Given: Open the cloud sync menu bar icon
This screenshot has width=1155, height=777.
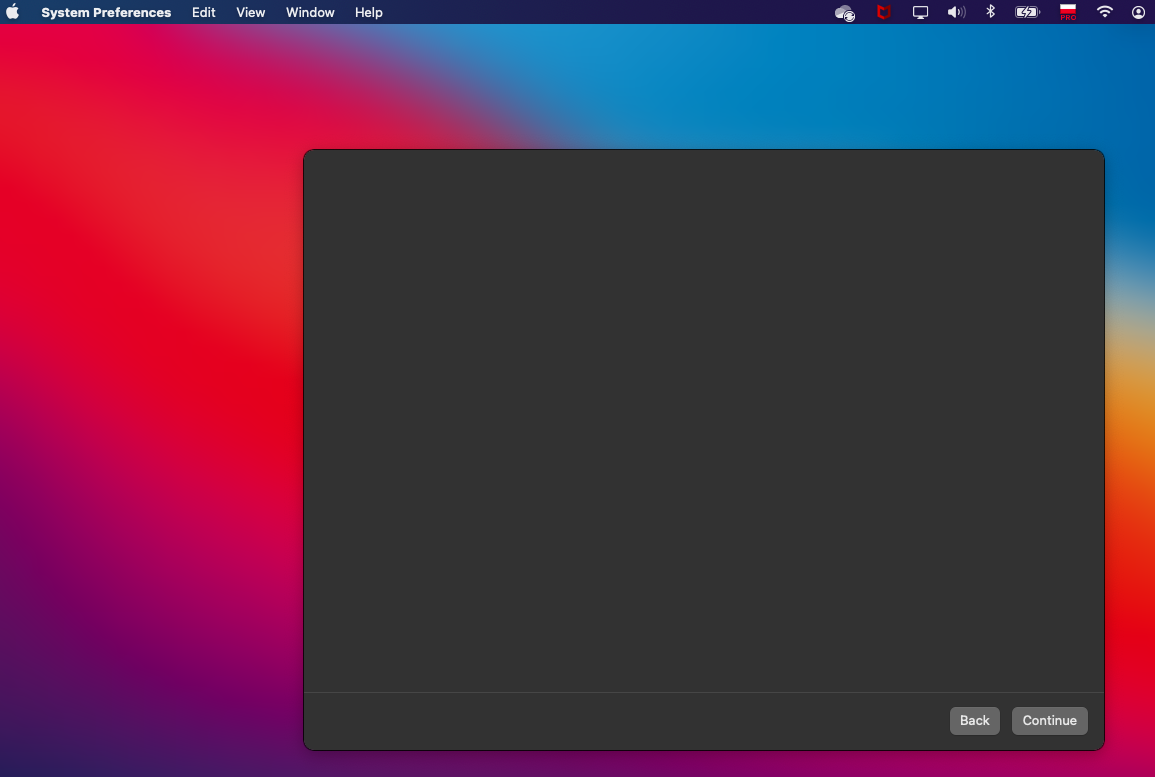Looking at the screenshot, I should (x=845, y=12).
